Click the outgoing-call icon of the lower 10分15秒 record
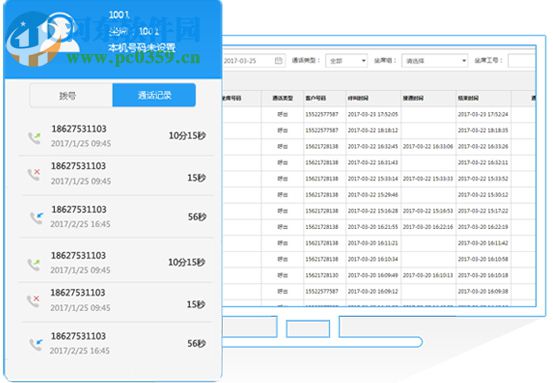The image size is (553, 383). (34, 264)
